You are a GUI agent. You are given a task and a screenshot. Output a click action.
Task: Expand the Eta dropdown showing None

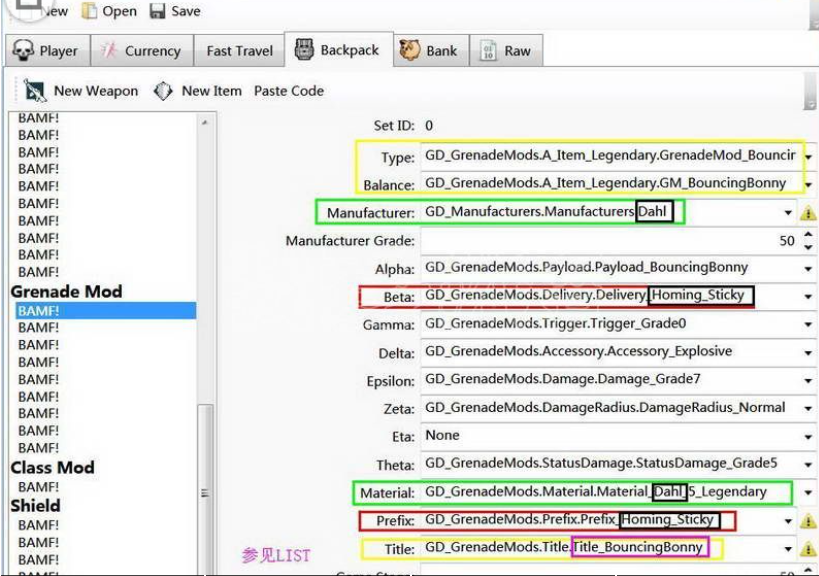[808, 437]
